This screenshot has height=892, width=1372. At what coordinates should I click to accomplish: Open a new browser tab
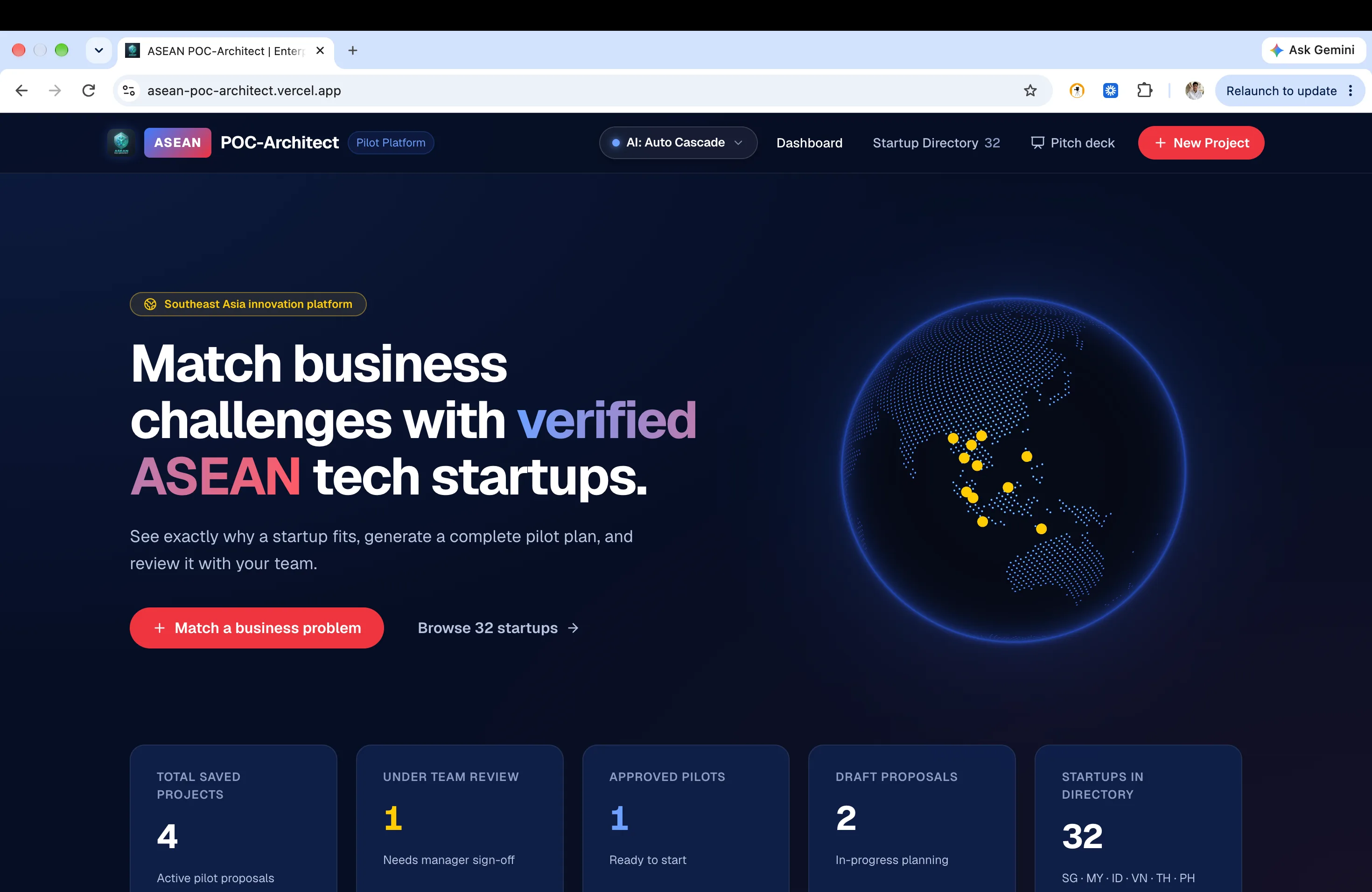point(353,51)
